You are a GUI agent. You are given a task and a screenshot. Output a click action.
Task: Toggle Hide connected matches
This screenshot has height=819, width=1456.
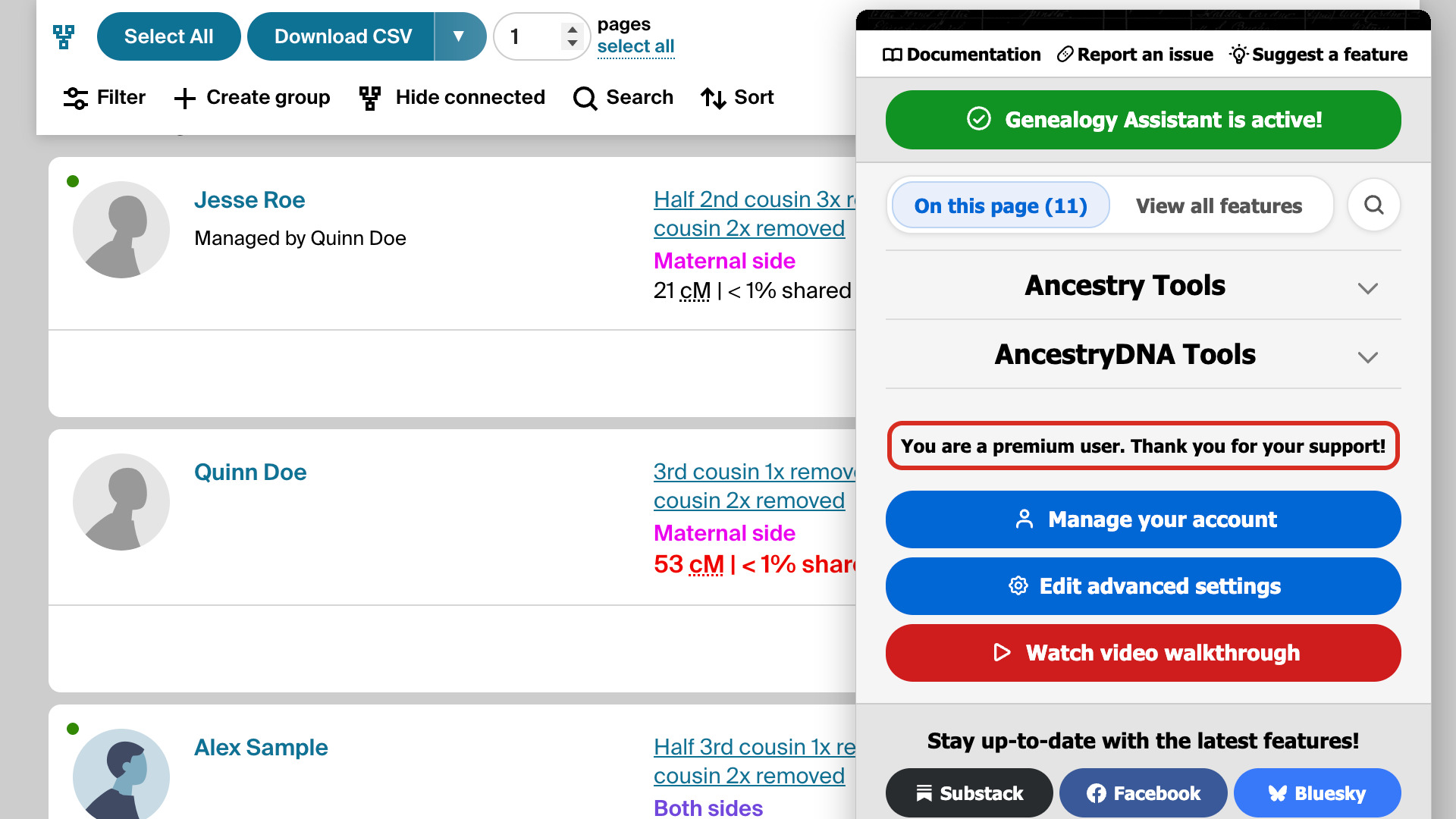452,98
